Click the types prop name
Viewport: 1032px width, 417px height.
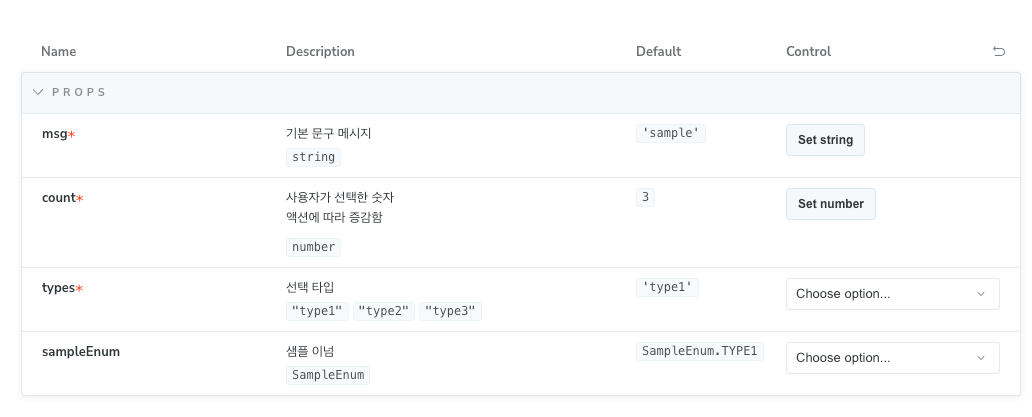[58, 288]
